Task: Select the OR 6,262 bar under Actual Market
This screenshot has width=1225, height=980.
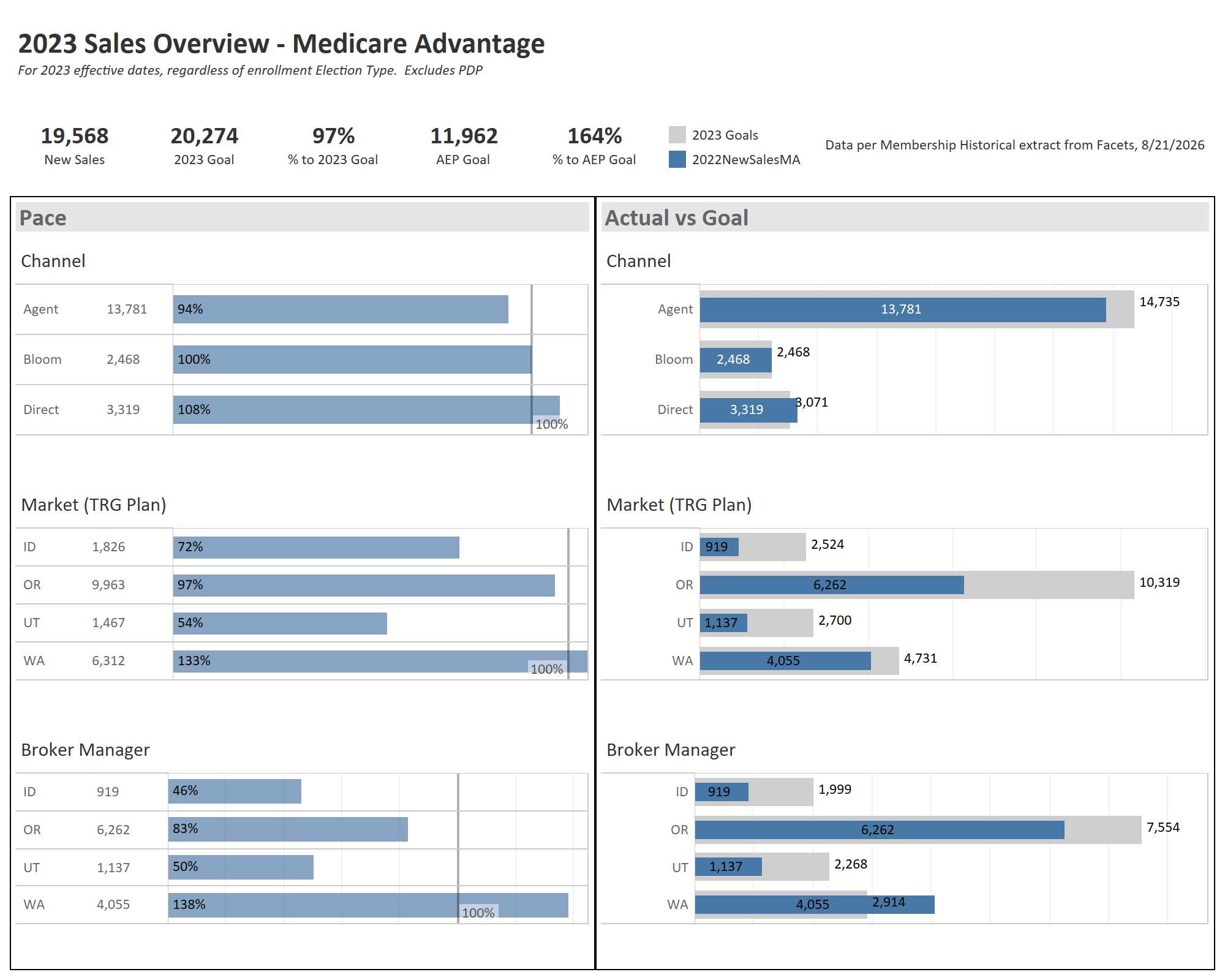Action: pos(832,585)
